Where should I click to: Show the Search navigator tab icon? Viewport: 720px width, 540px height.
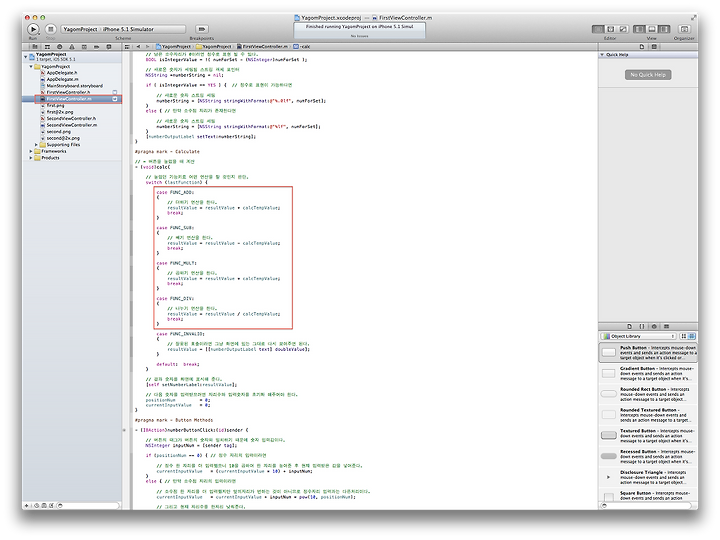59,46
